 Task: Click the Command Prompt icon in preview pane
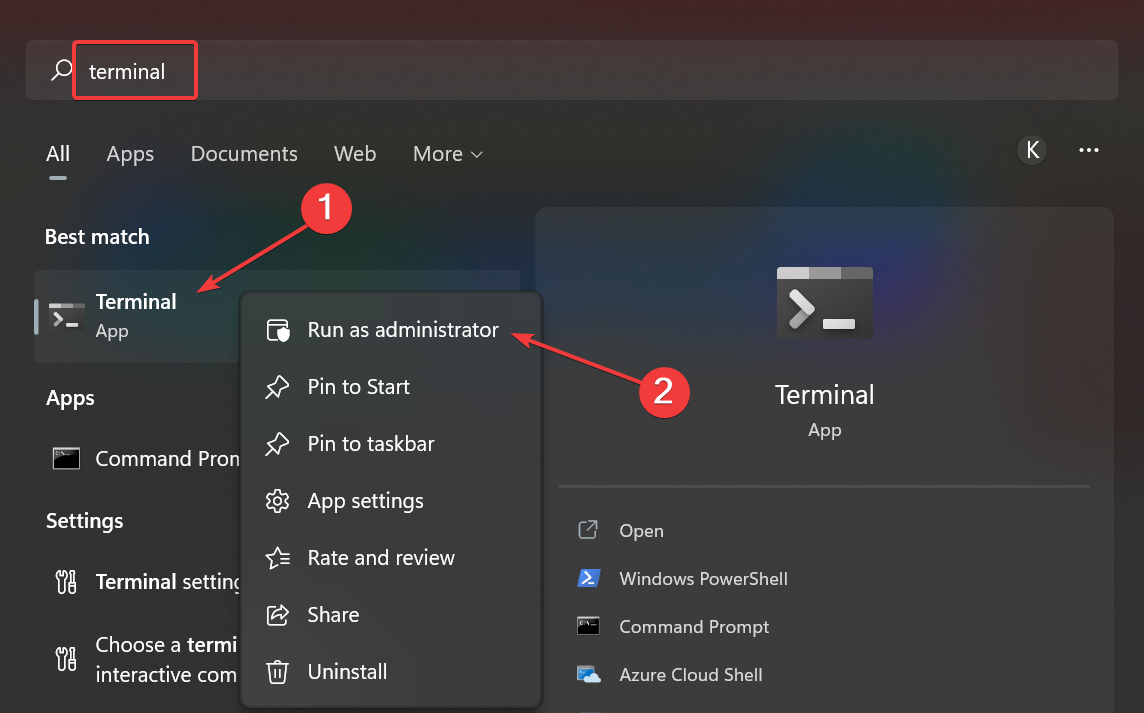click(588, 626)
